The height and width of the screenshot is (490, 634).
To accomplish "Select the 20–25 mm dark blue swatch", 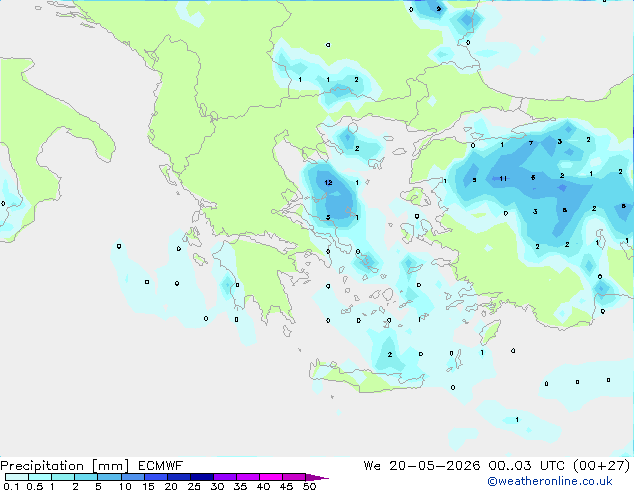I will [178, 477].
